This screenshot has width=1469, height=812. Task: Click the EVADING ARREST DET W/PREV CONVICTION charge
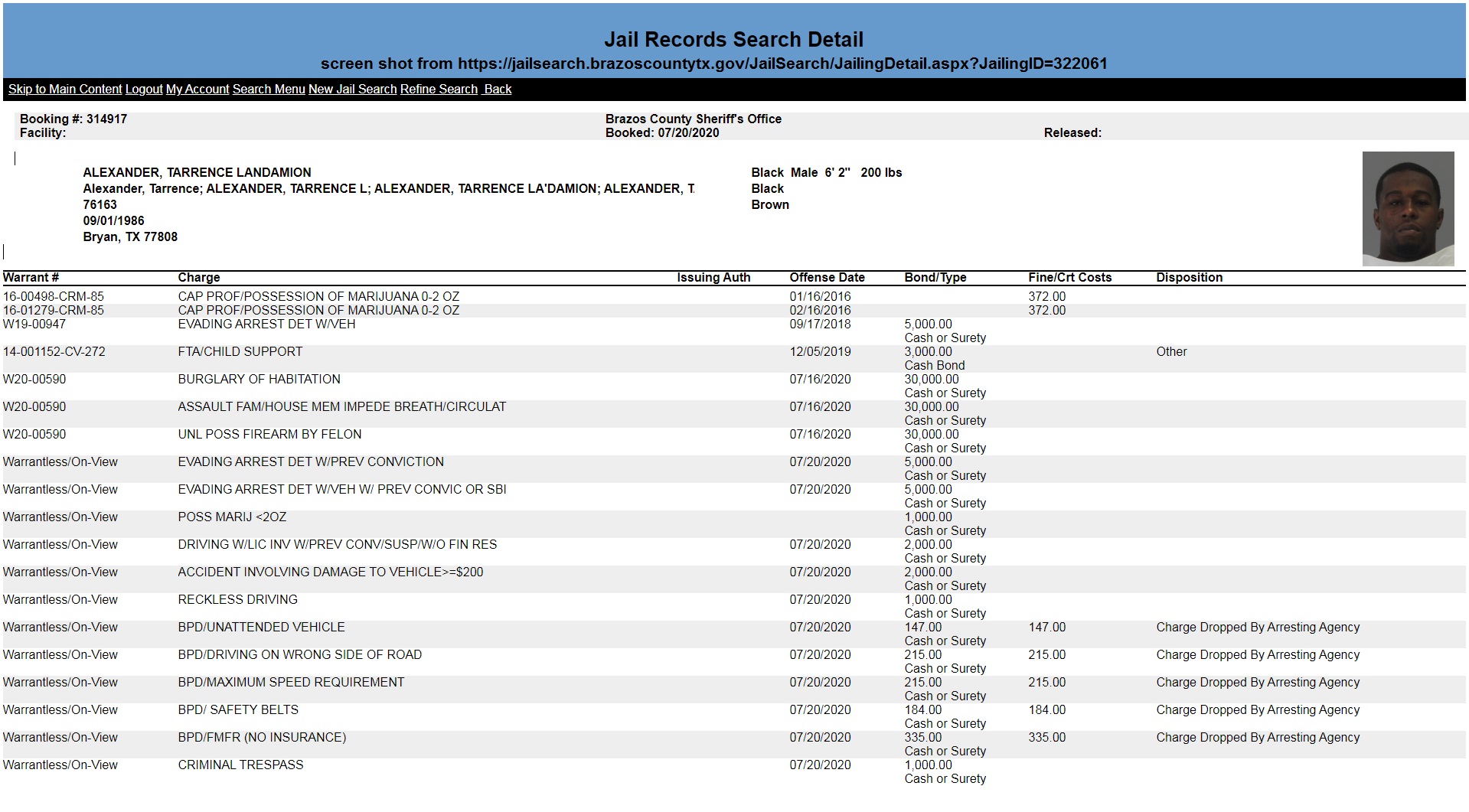(x=311, y=461)
